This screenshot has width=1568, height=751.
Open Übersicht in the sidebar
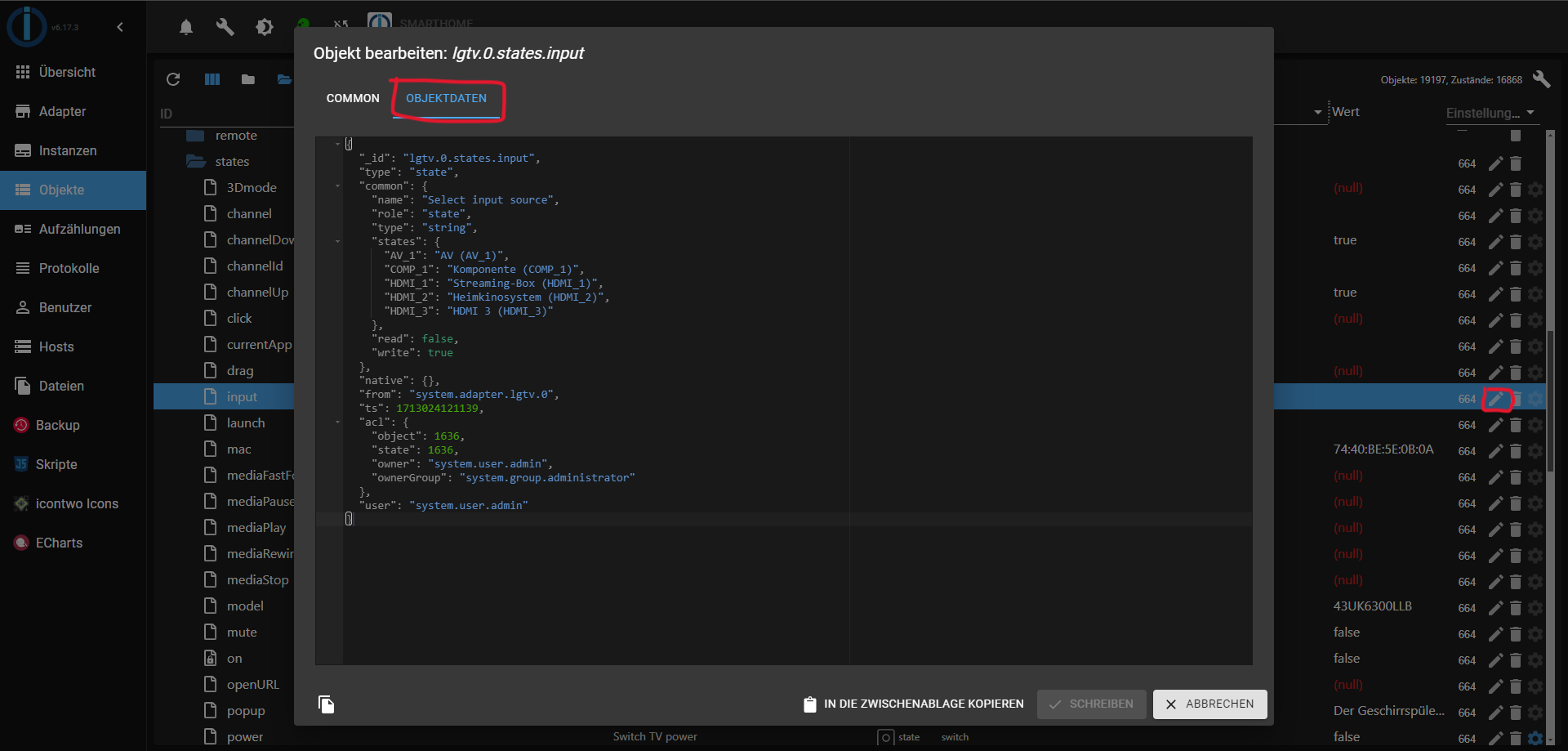tap(73, 72)
